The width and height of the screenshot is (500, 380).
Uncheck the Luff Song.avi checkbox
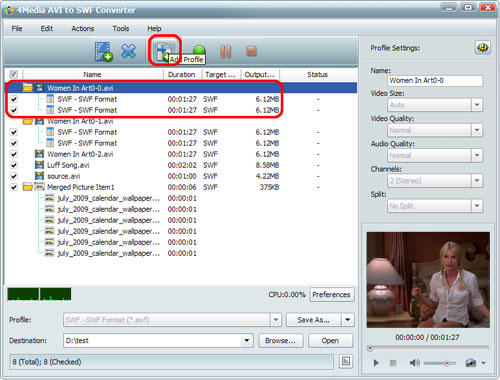(14, 165)
